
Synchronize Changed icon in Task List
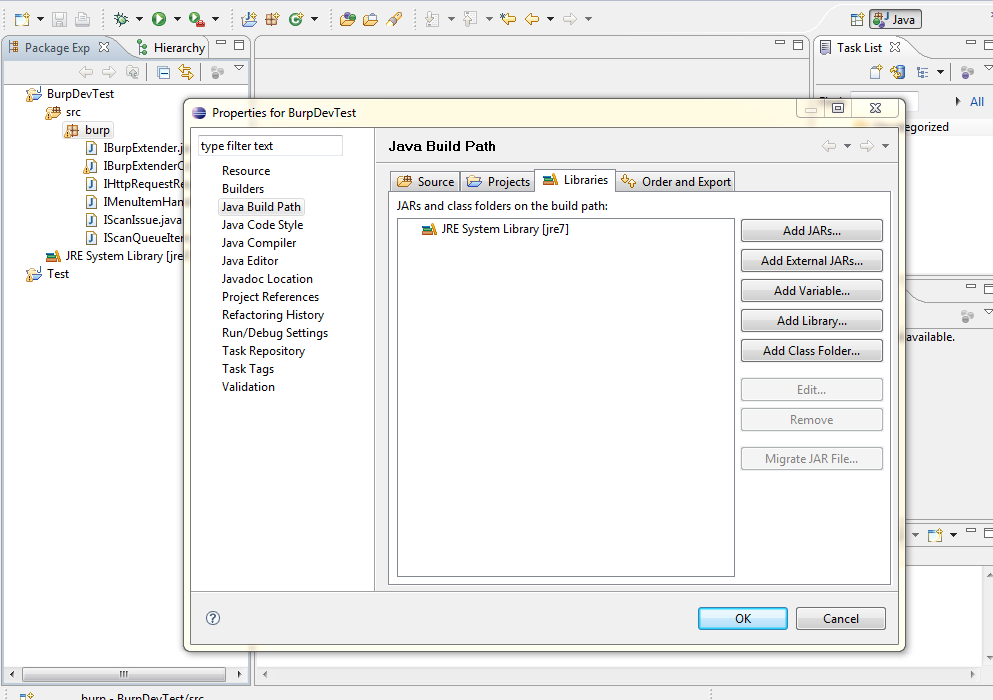897,72
